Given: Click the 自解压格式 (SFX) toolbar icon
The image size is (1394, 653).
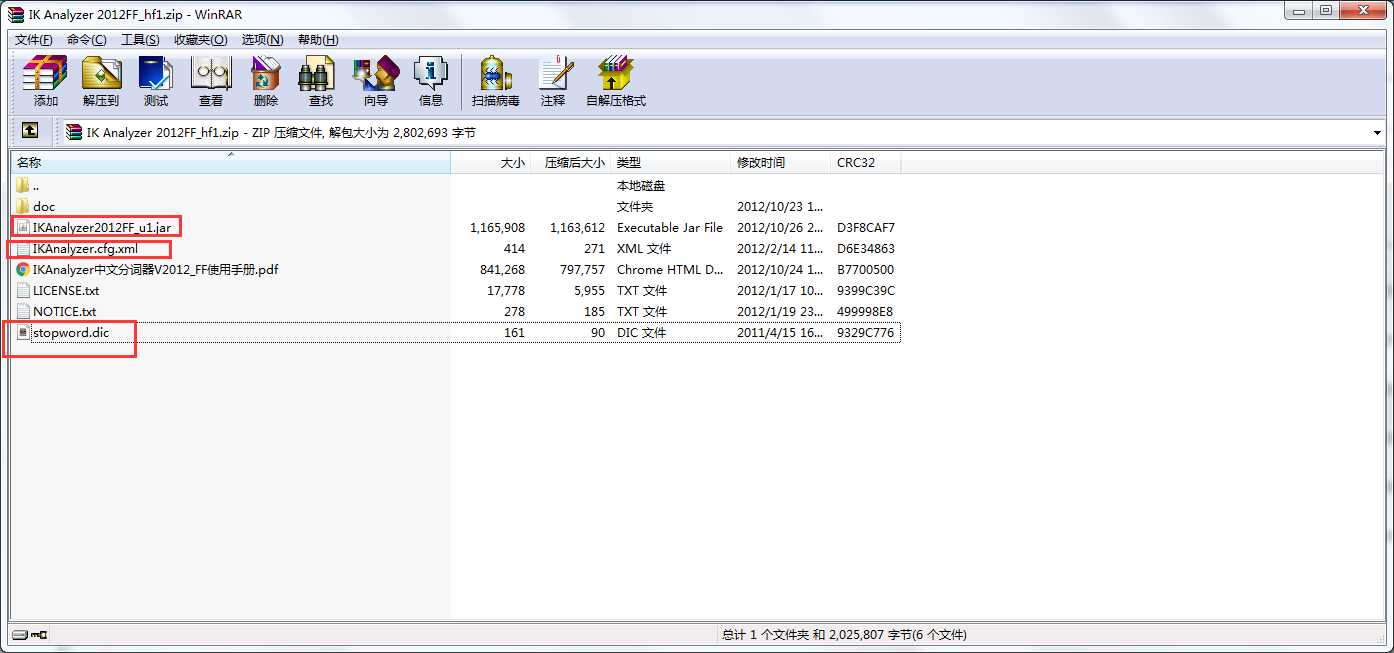Looking at the screenshot, I should tap(616, 74).
